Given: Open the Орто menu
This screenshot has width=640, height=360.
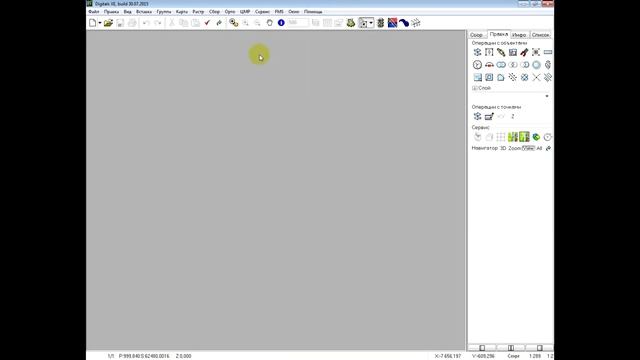Looking at the screenshot, I should [x=230, y=12].
